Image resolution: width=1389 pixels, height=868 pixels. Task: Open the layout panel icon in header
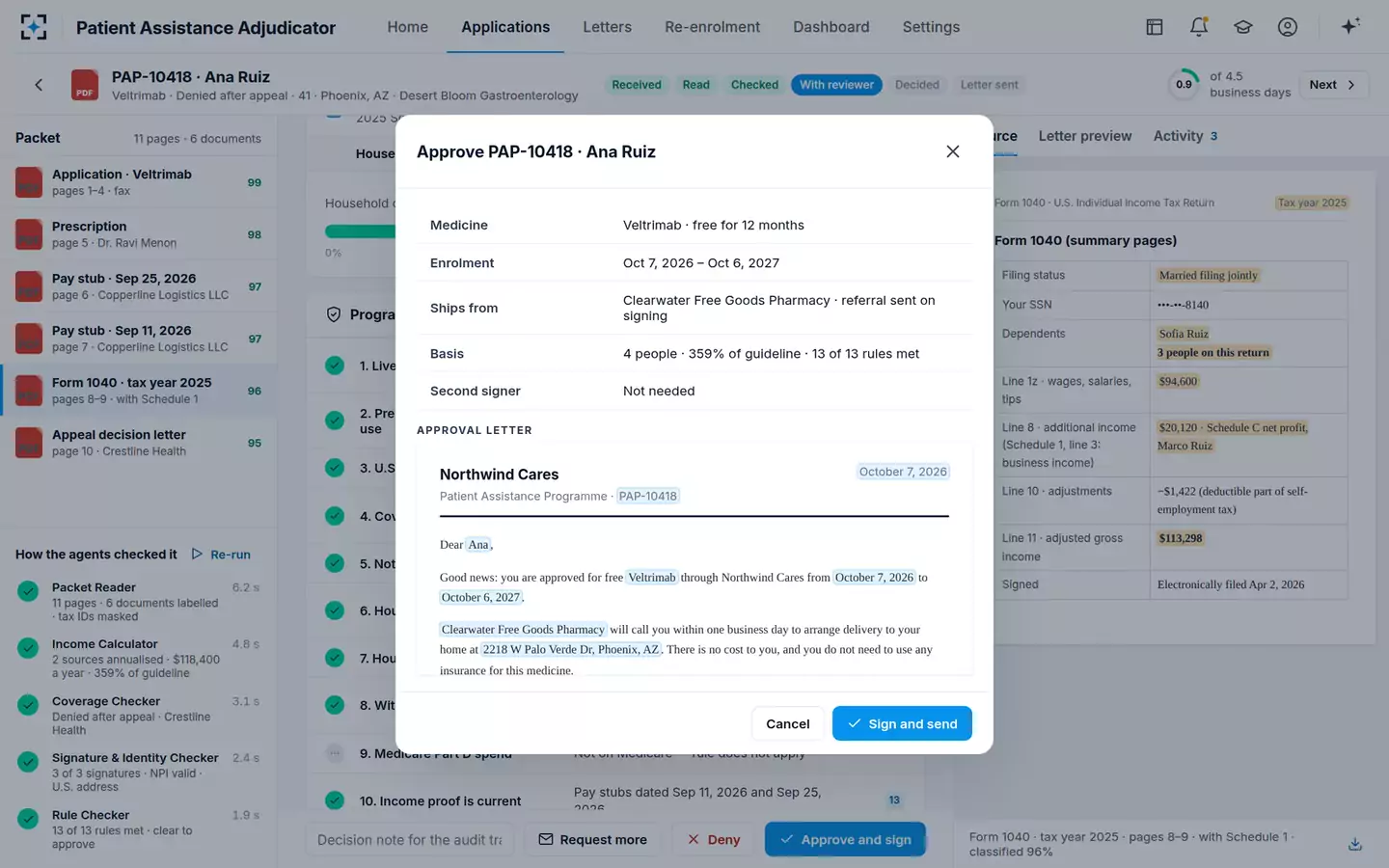[x=1155, y=27]
